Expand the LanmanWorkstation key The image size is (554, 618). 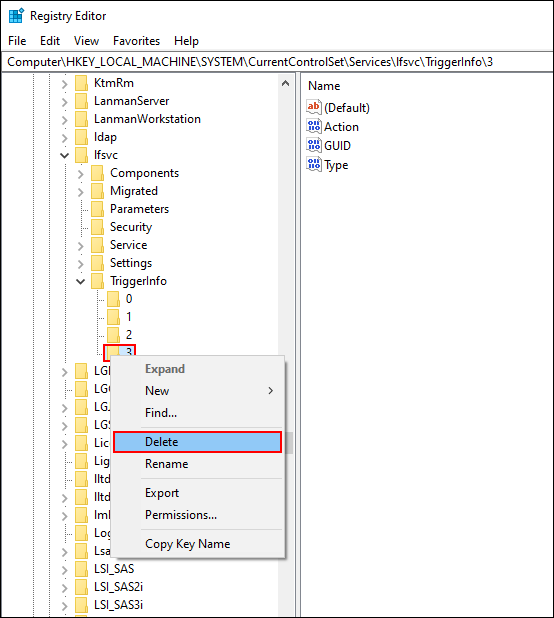pyautogui.click(x=65, y=120)
